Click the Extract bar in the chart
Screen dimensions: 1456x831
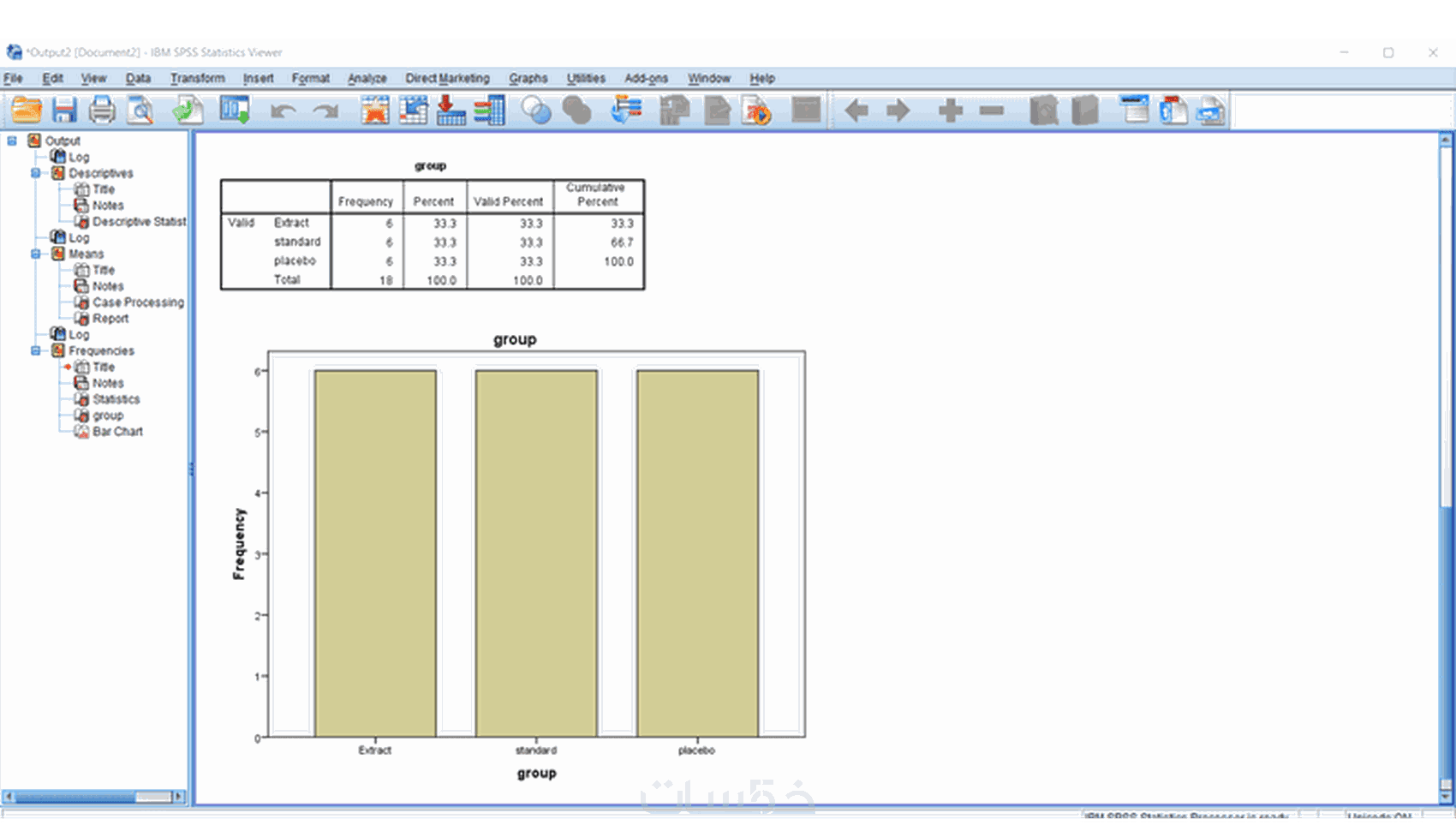coord(375,553)
